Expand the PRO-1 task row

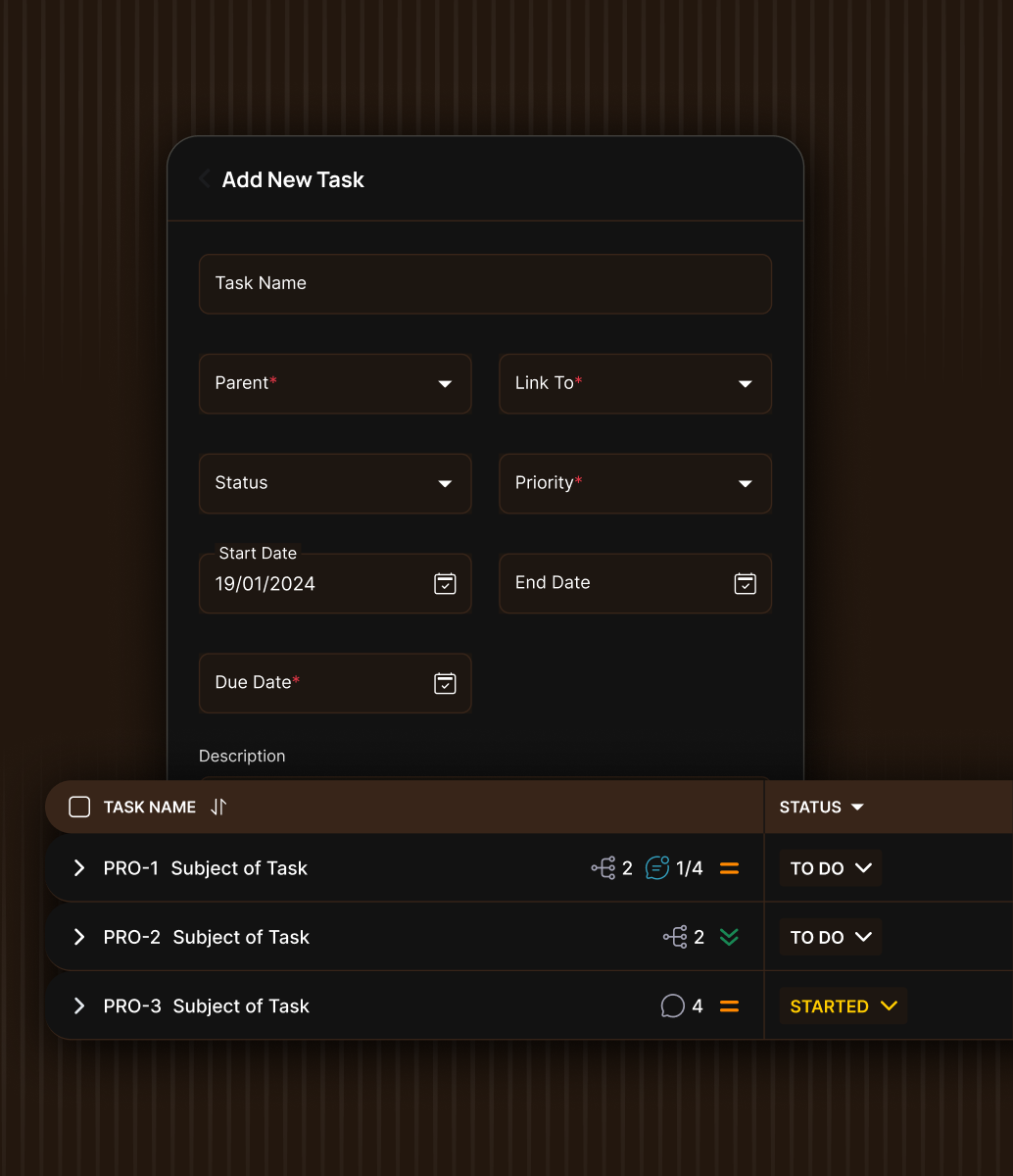(79, 868)
